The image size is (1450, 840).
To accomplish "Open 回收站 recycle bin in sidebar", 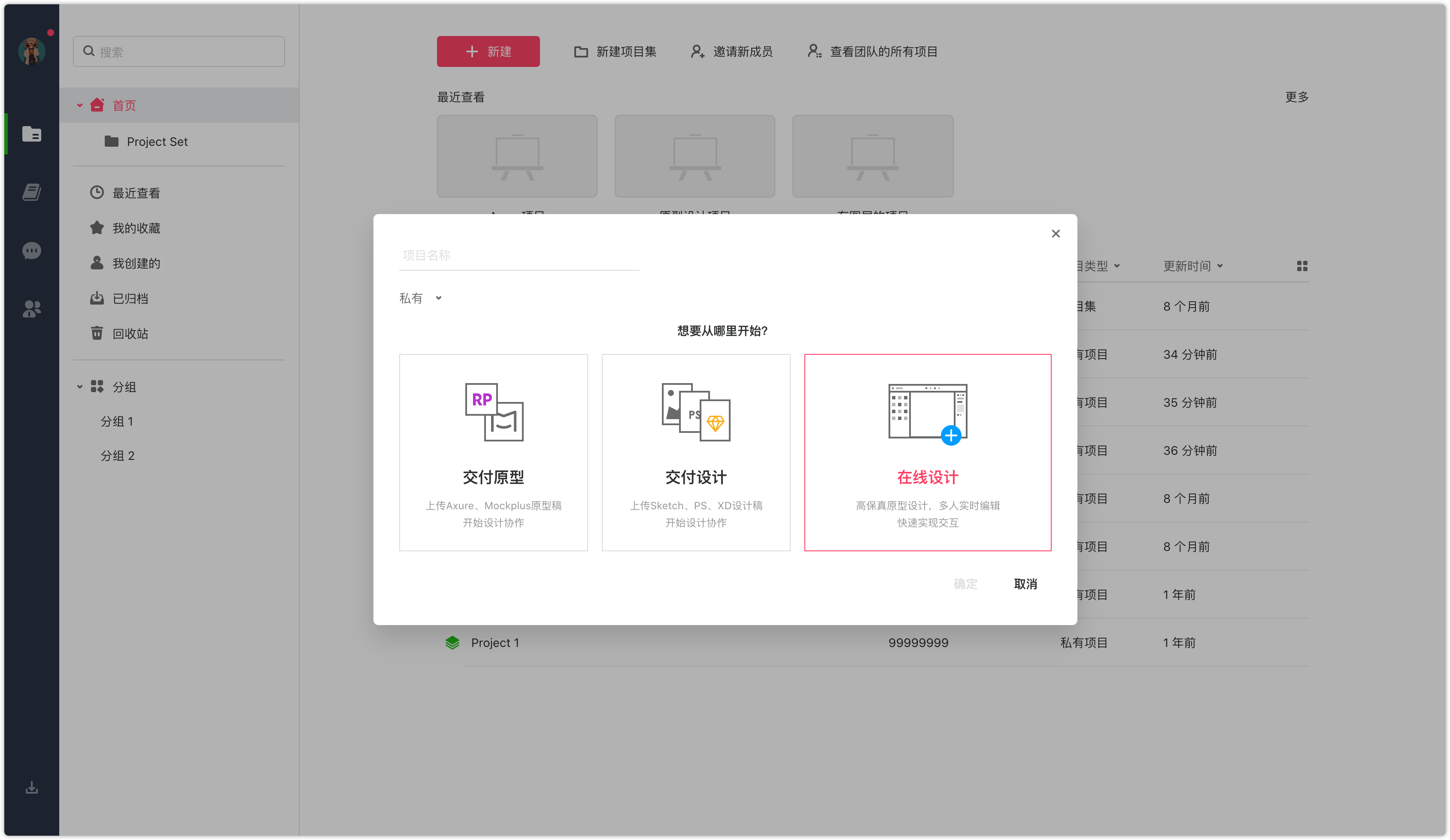I will pyautogui.click(x=130, y=333).
